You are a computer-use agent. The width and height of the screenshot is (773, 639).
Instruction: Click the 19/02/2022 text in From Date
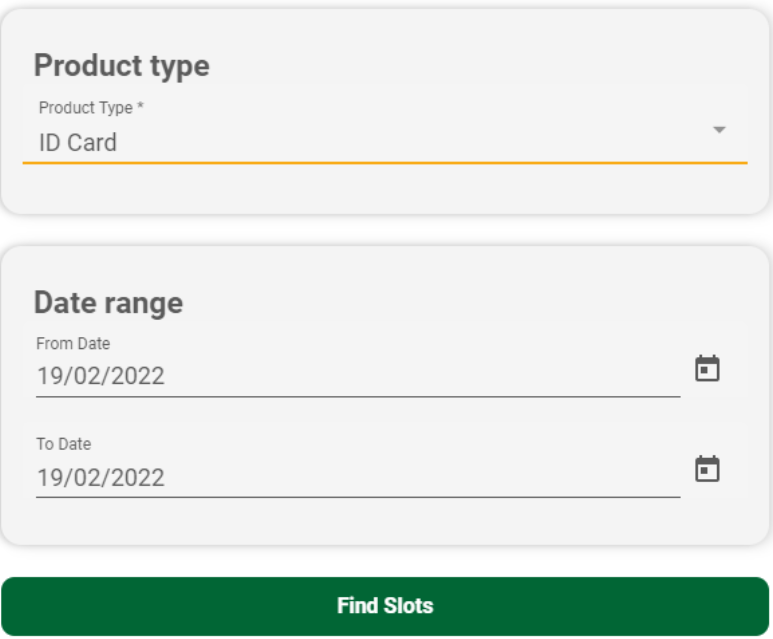point(101,377)
